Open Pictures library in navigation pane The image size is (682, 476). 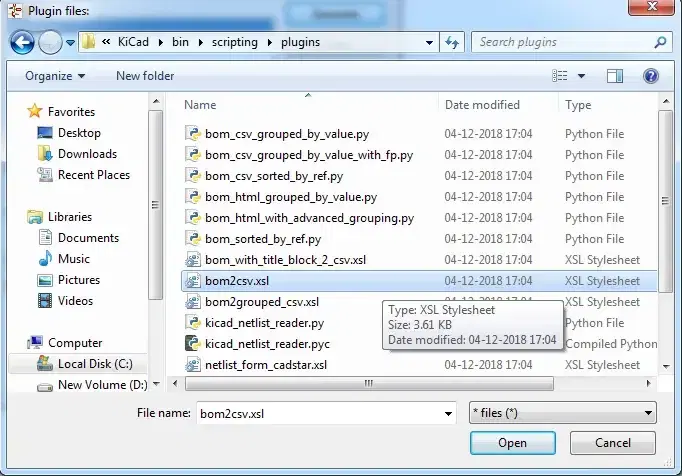point(79,279)
